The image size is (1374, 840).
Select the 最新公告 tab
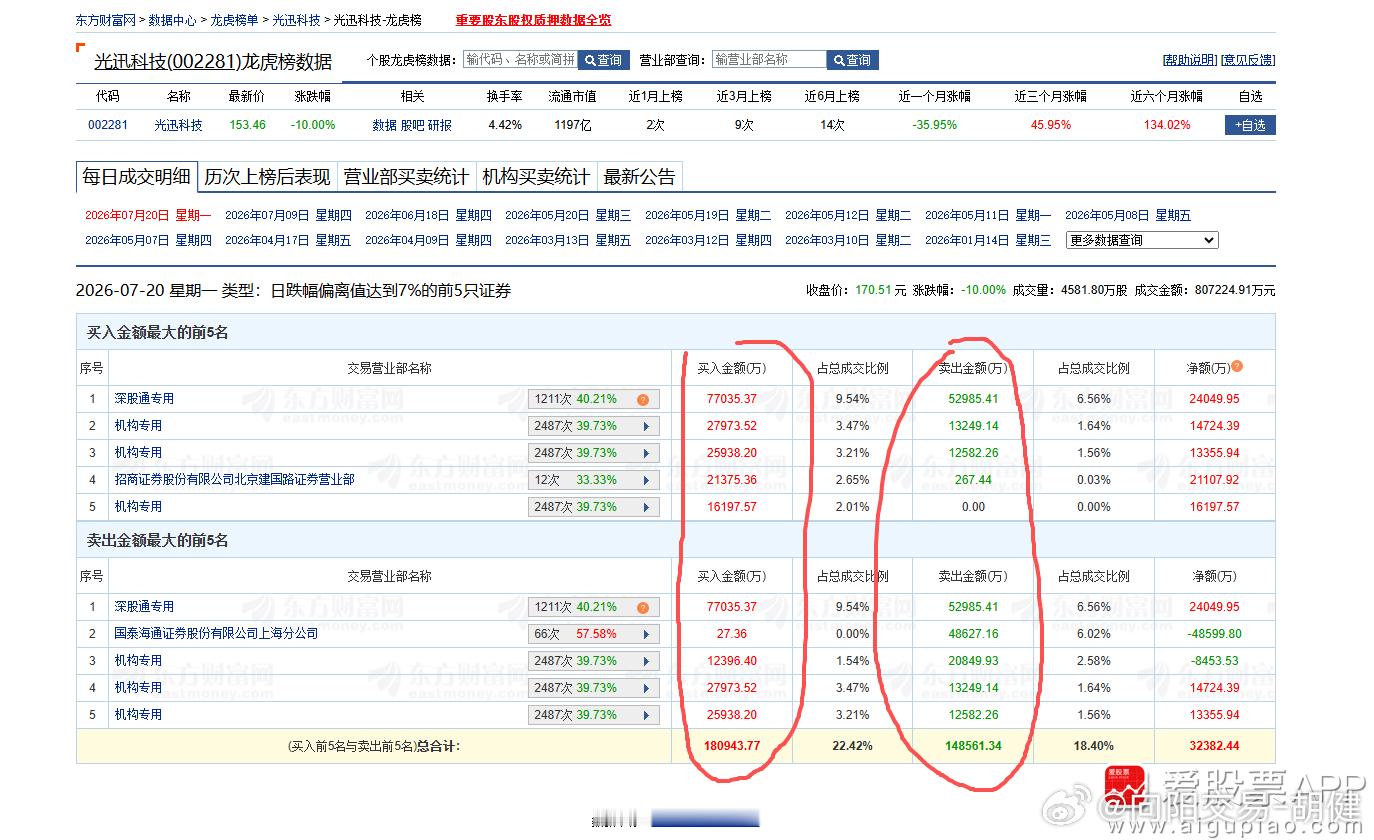point(640,177)
